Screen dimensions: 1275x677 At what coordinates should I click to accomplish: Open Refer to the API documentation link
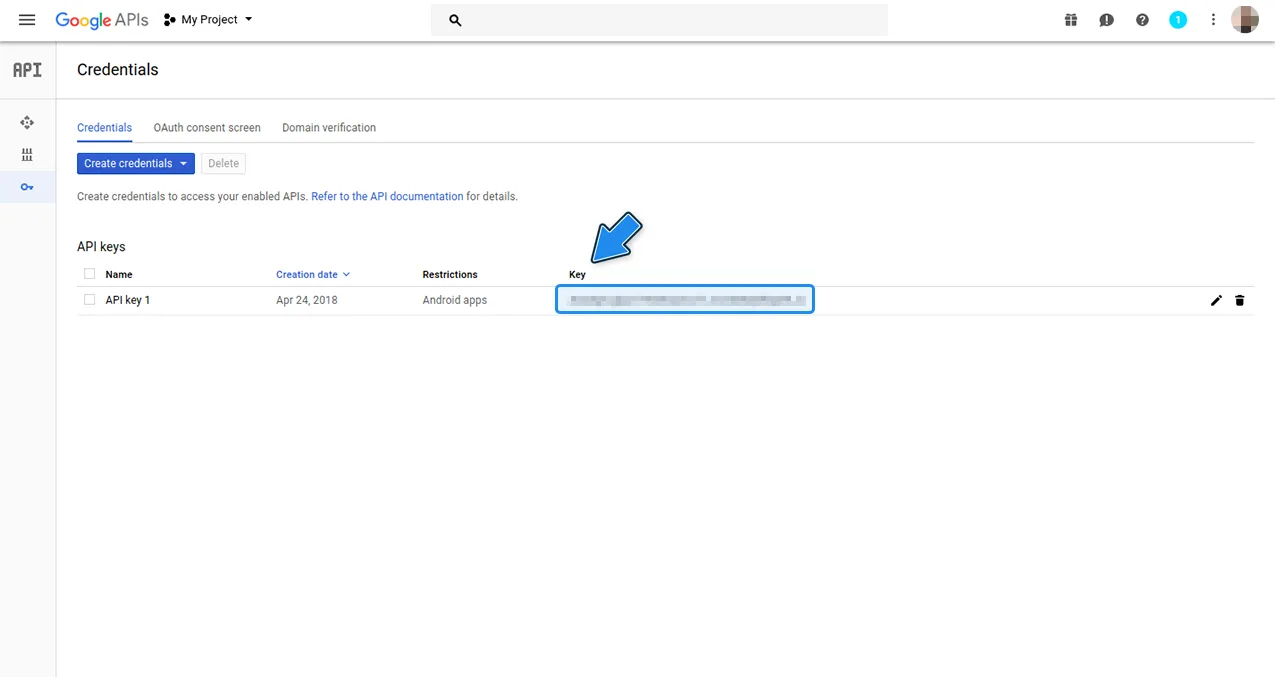pyautogui.click(x=387, y=197)
